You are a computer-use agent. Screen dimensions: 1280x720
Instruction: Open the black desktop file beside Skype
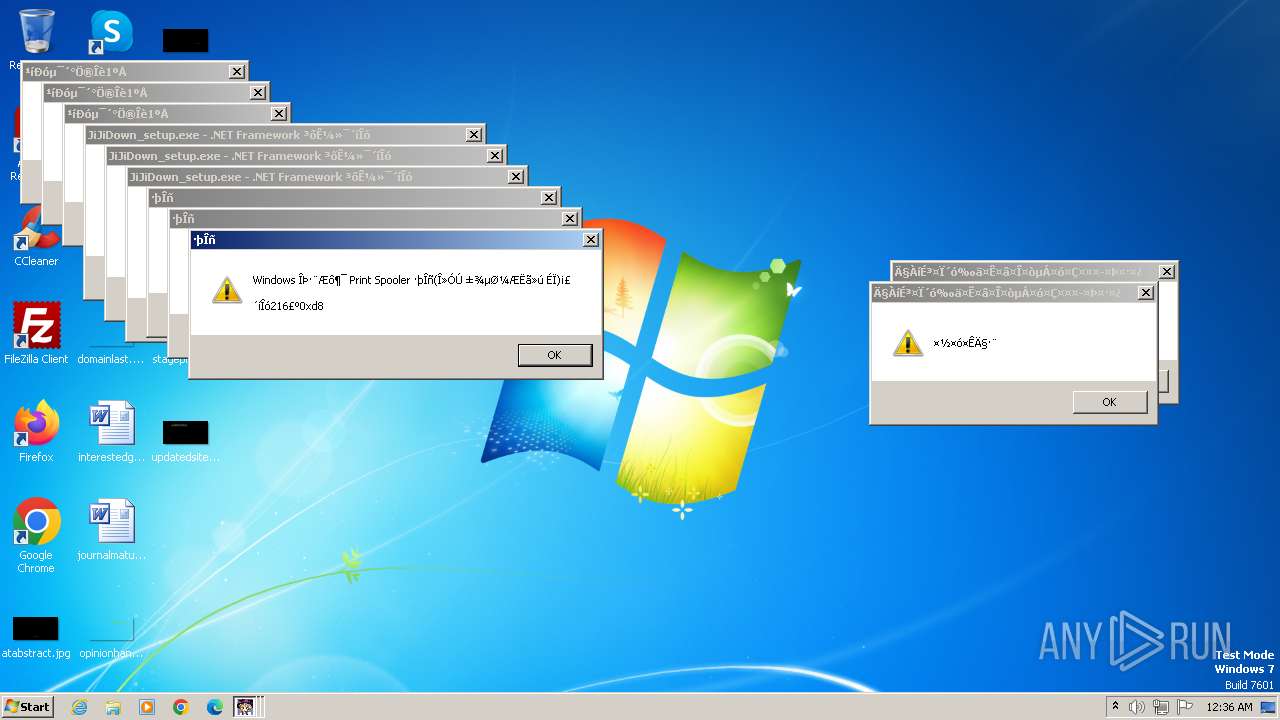185,40
